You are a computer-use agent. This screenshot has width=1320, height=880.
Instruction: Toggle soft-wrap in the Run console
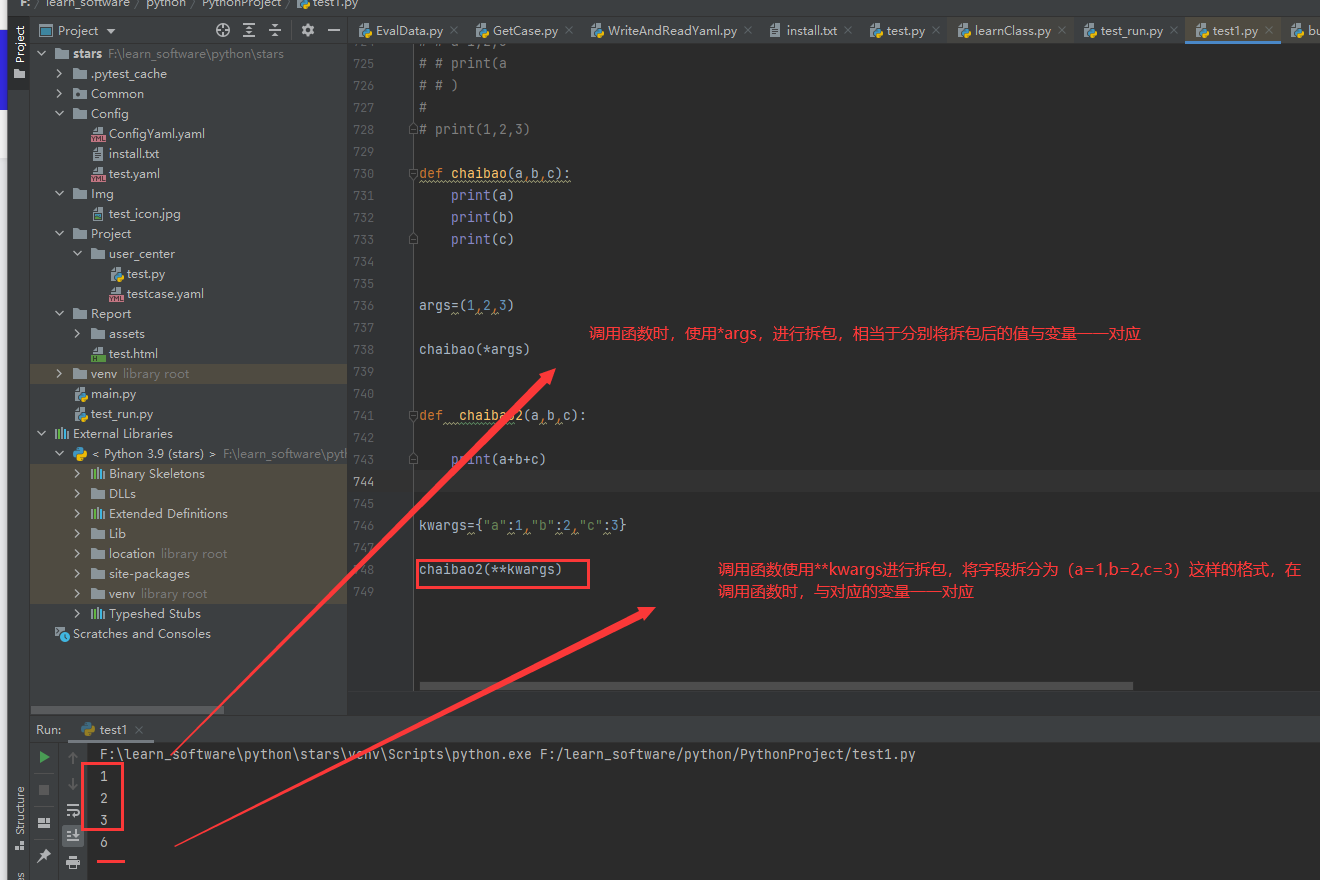pos(73,810)
